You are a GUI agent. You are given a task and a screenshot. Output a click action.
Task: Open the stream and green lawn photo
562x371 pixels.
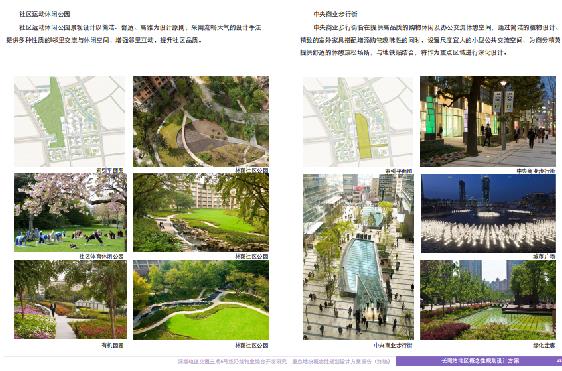(x=201, y=213)
